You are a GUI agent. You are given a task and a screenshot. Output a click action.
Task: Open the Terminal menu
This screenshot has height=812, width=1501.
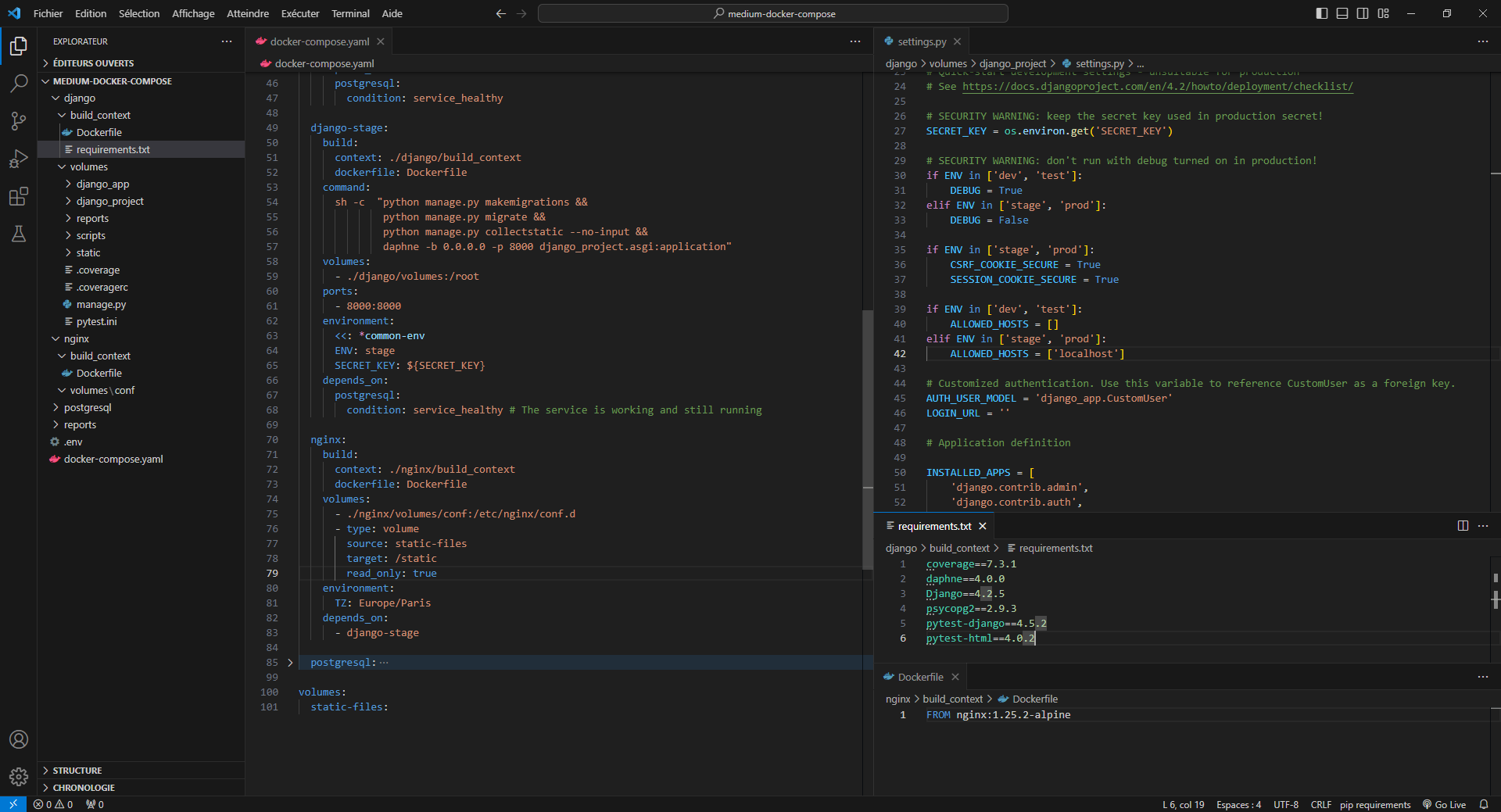tap(349, 13)
